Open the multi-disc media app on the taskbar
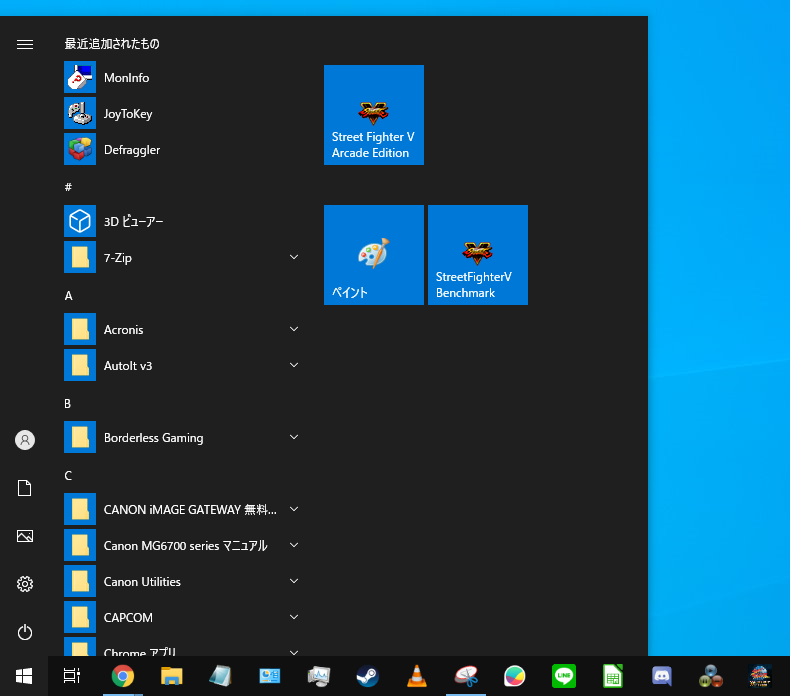Screen dimensions: 790x696 tap(710, 676)
